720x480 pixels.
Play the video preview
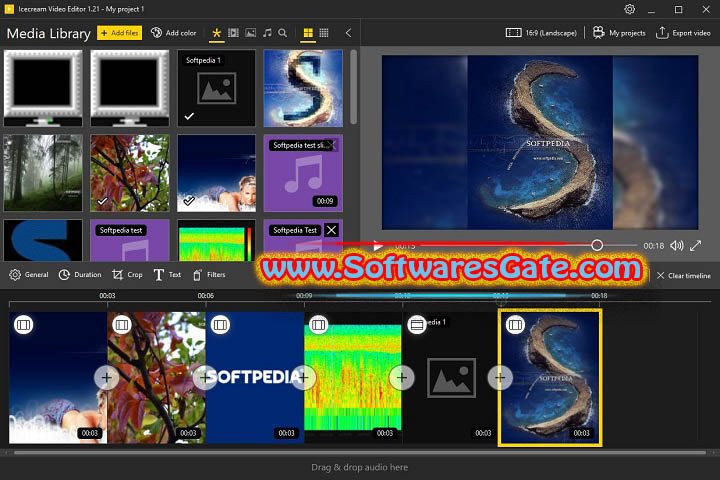(x=378, y=246)
